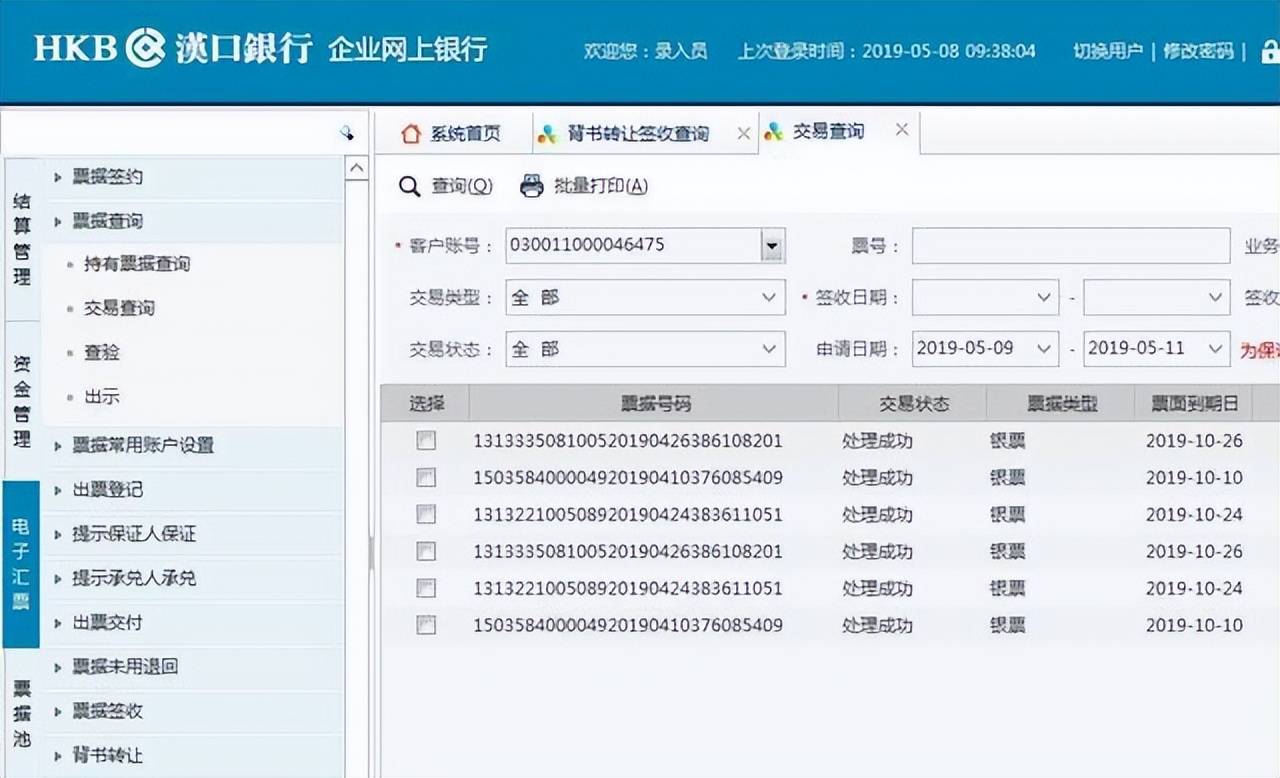Click the 查询(Q) button

pyautogui.click(x=446, y=186)
